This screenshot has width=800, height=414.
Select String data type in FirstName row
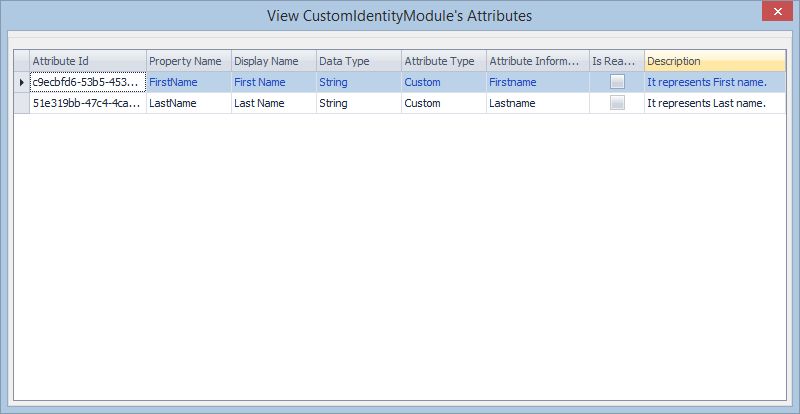pos(359,82)
